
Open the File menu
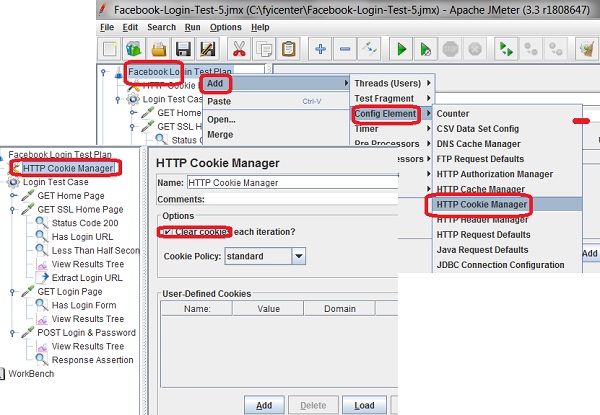pyautogui.click(x=107, y=28)
